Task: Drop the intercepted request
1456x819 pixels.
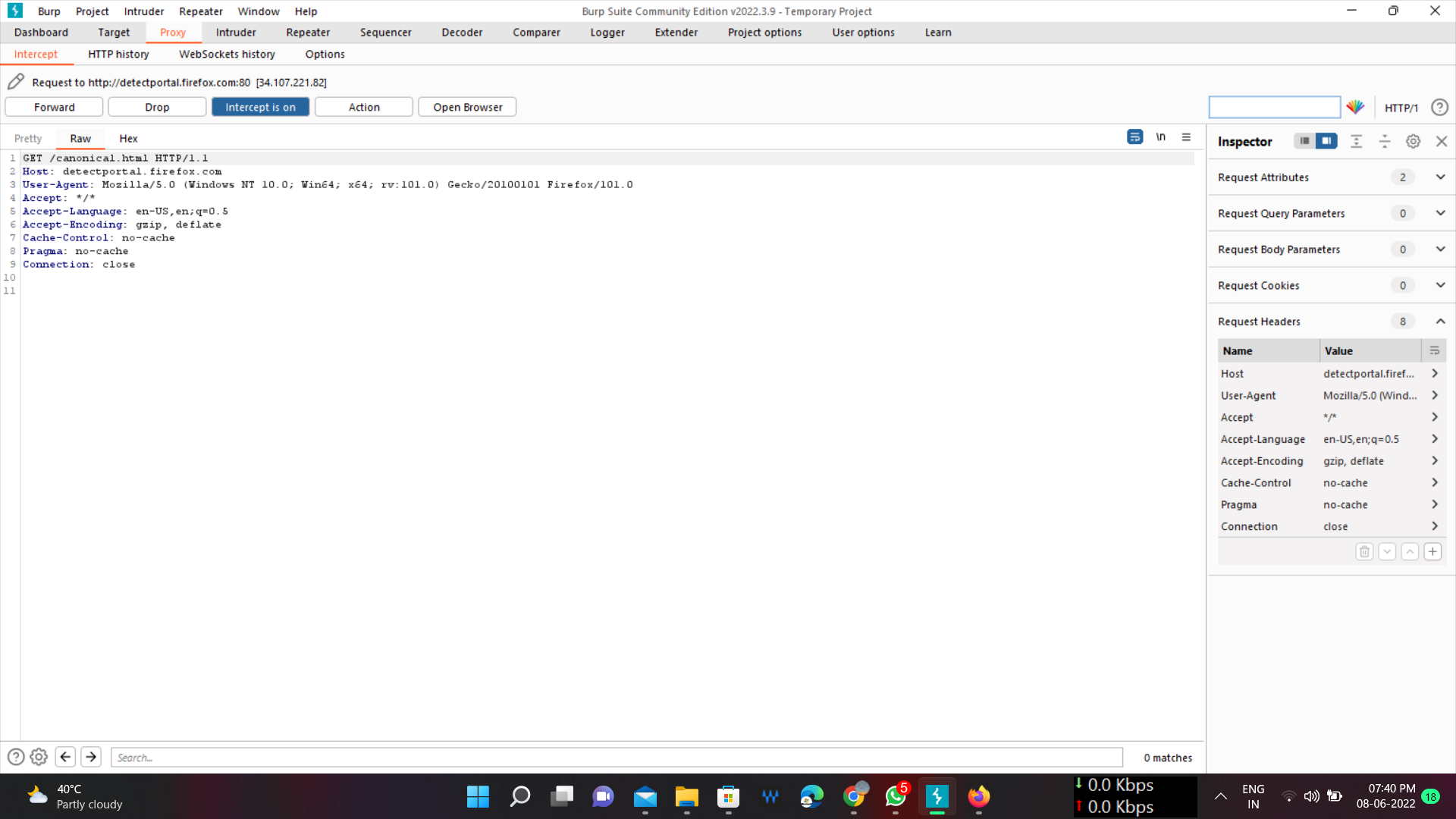Action: point(157,107)
